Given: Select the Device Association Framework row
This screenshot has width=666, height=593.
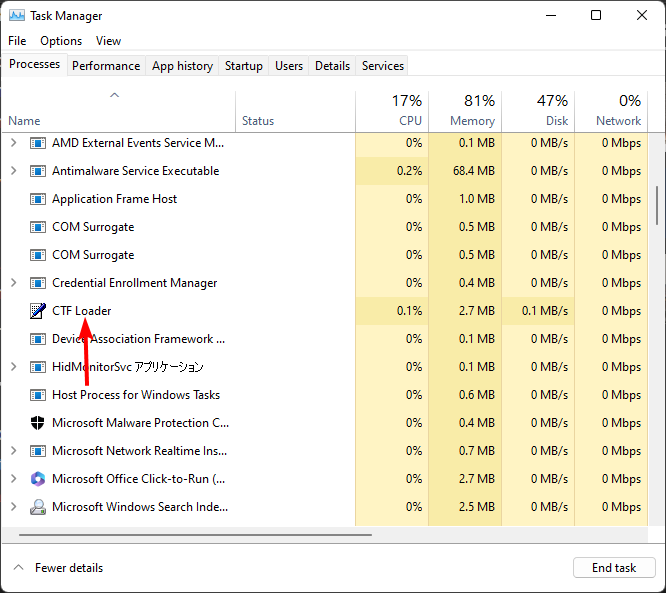Looking at the screenshot, I should 325,339.
